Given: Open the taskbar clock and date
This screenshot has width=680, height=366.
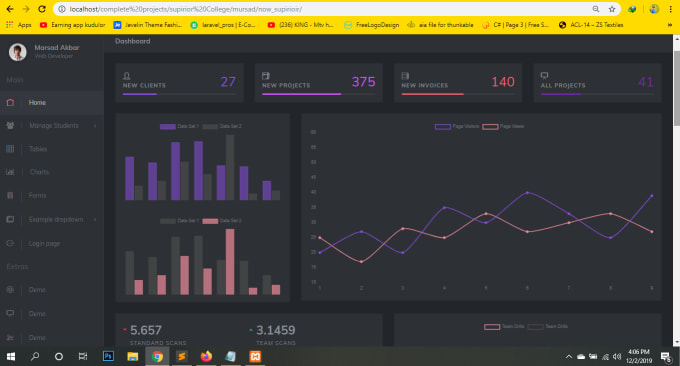Looking at the screenshot, I should point(639,356).
